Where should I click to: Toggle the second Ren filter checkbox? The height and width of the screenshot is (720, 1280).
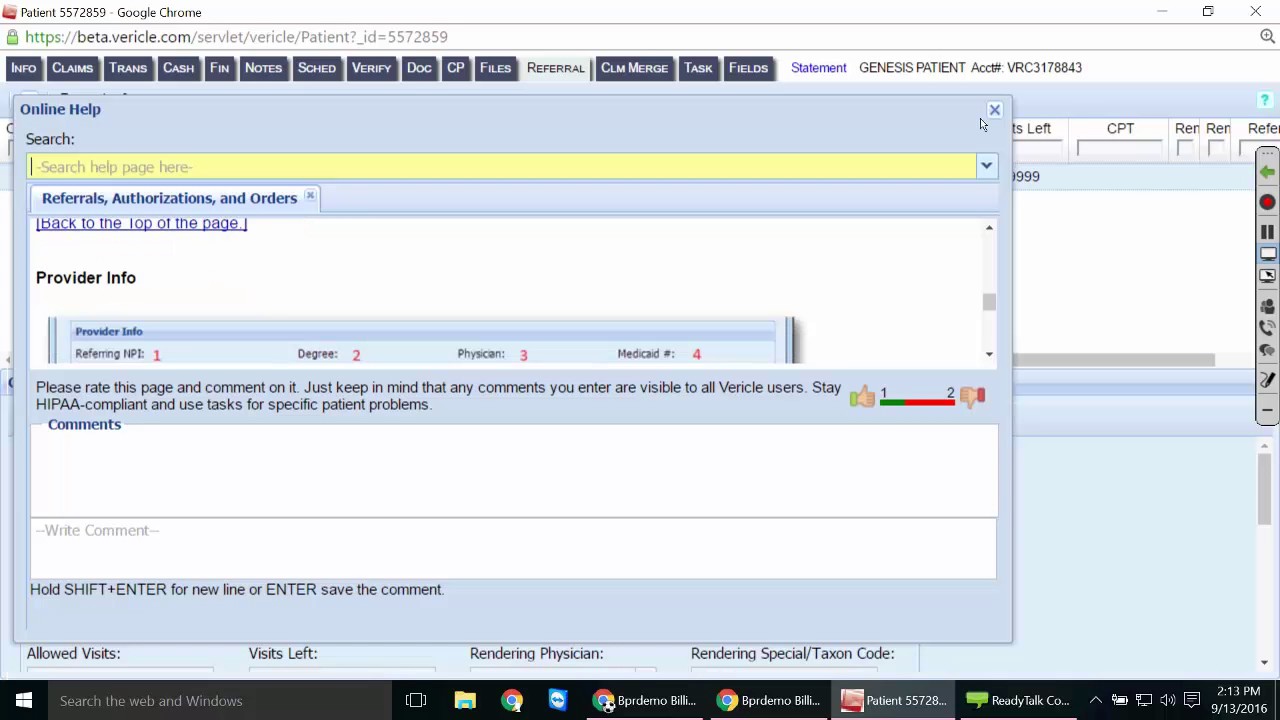(x=1217, y=149)
